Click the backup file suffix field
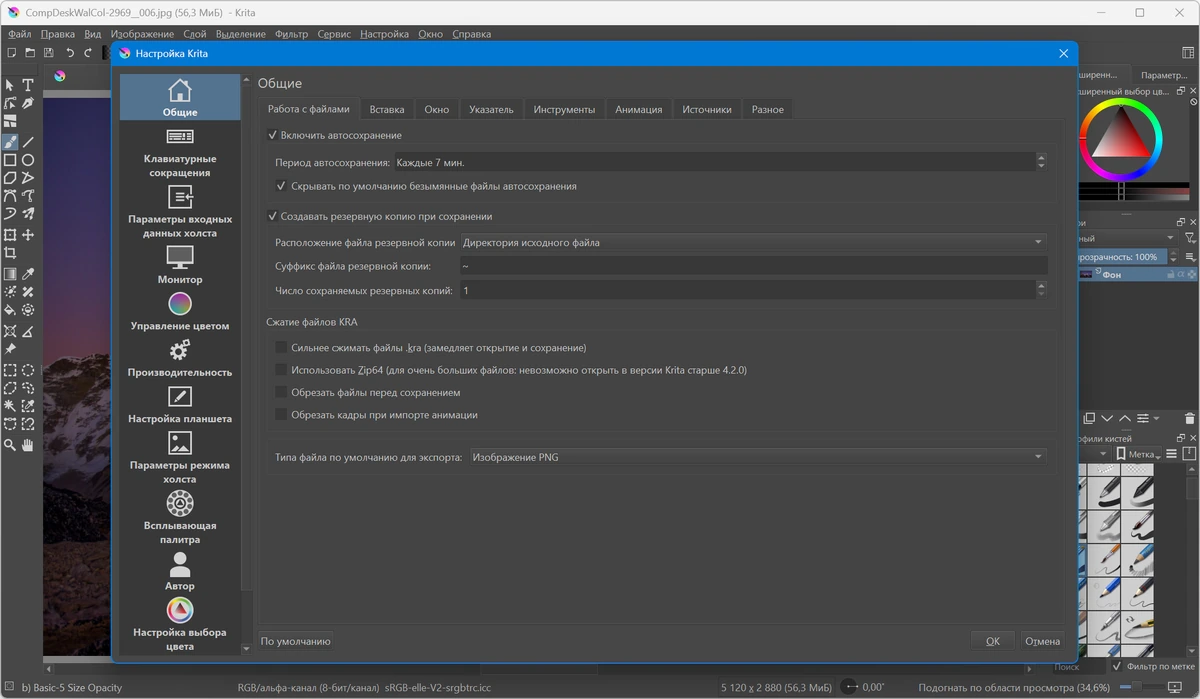1200x699 pixels. pos(753,266)
